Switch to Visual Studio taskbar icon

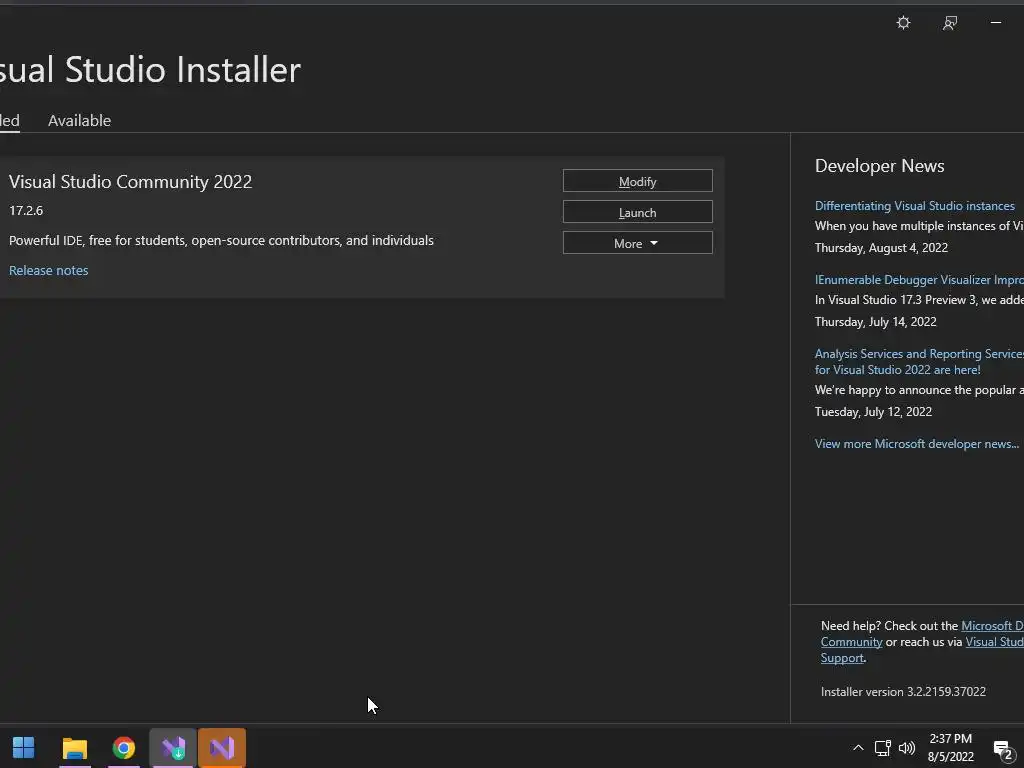click(222, 748)
